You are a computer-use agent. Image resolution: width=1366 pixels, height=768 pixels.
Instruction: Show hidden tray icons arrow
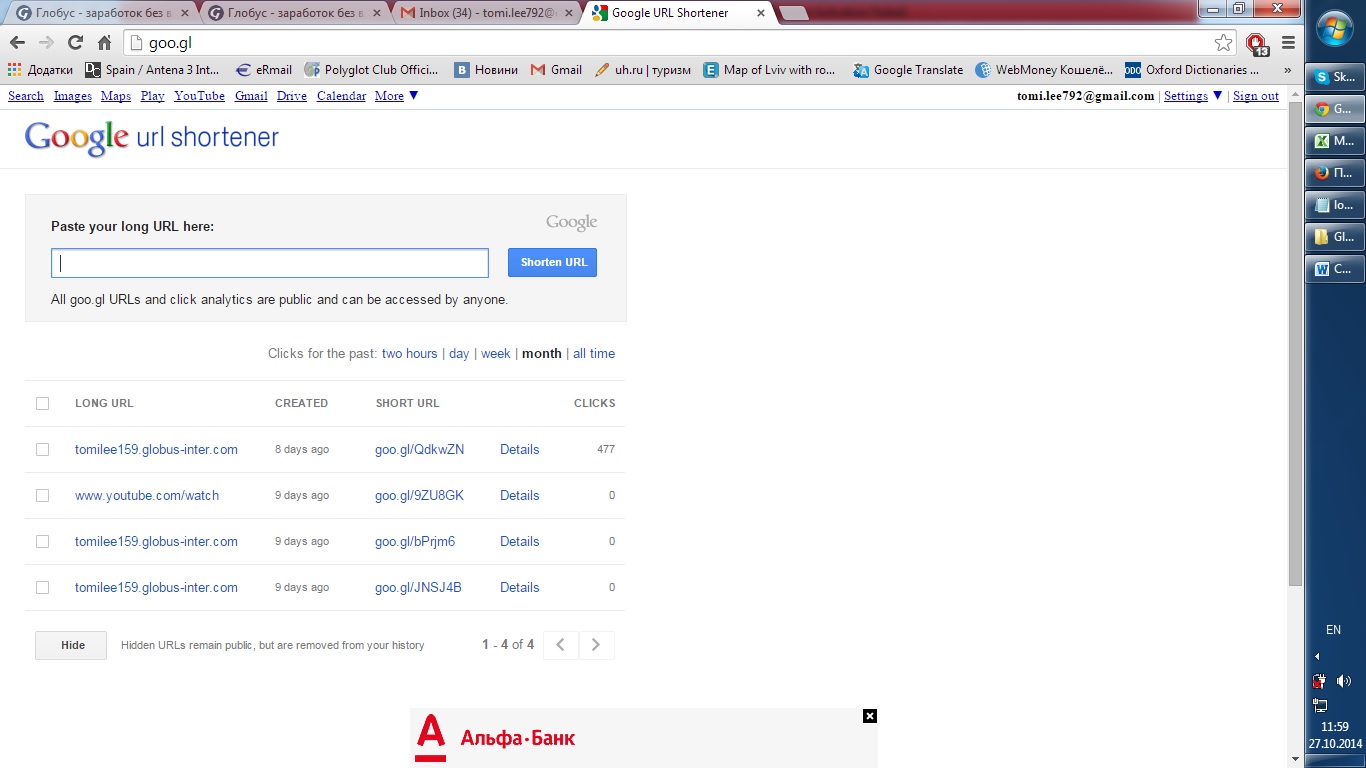pos(1317,657)
